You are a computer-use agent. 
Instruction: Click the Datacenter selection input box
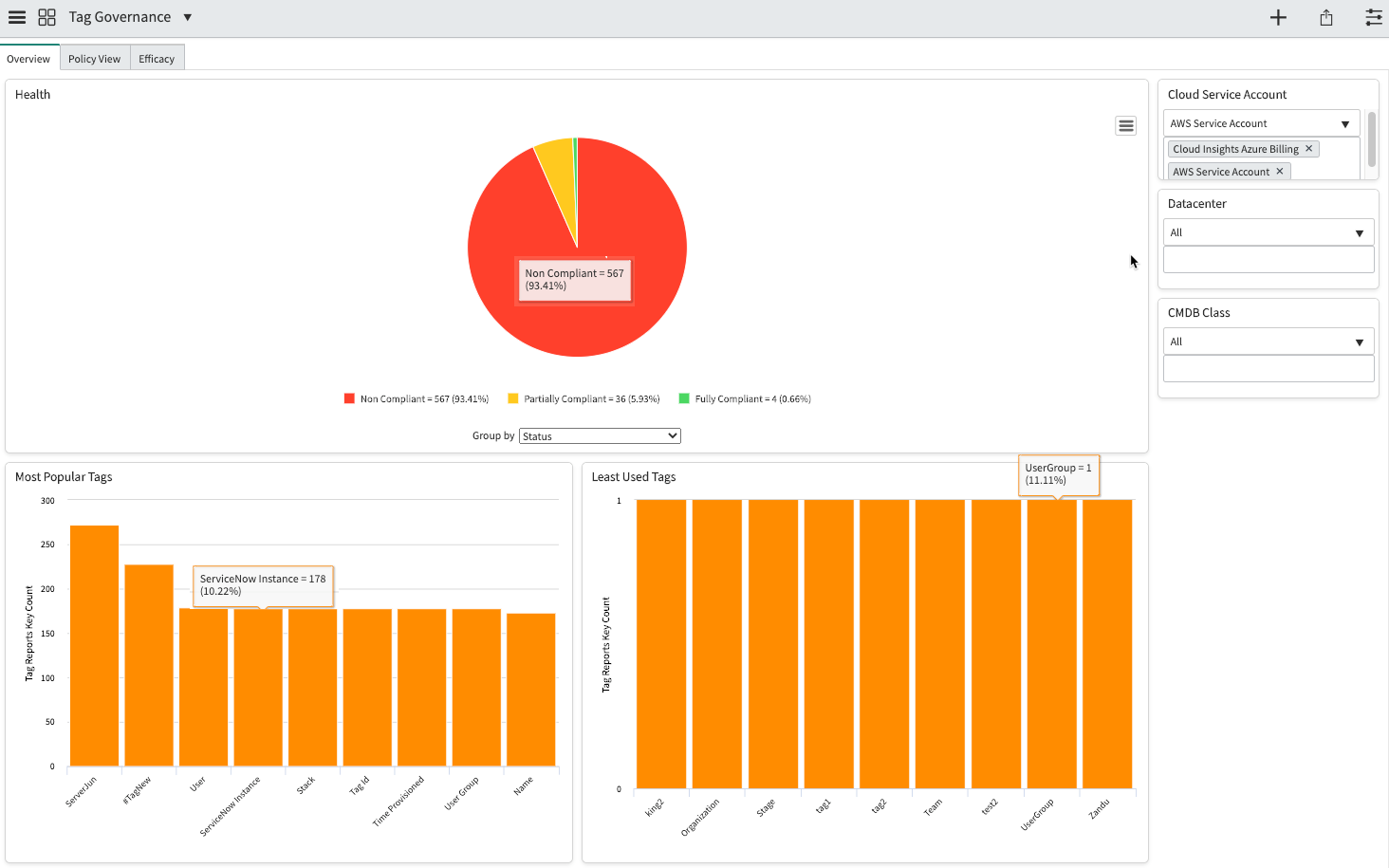point(1269,260)
